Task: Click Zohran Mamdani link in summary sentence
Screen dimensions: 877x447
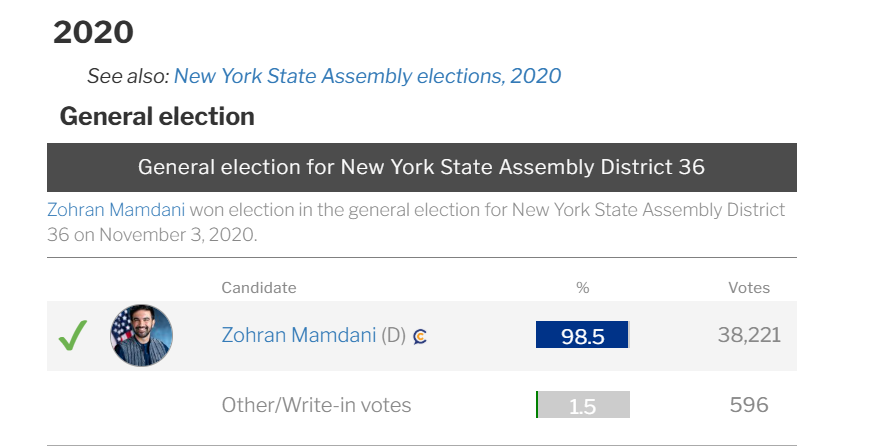Action: pyautogui.click(x=115, y=211)
